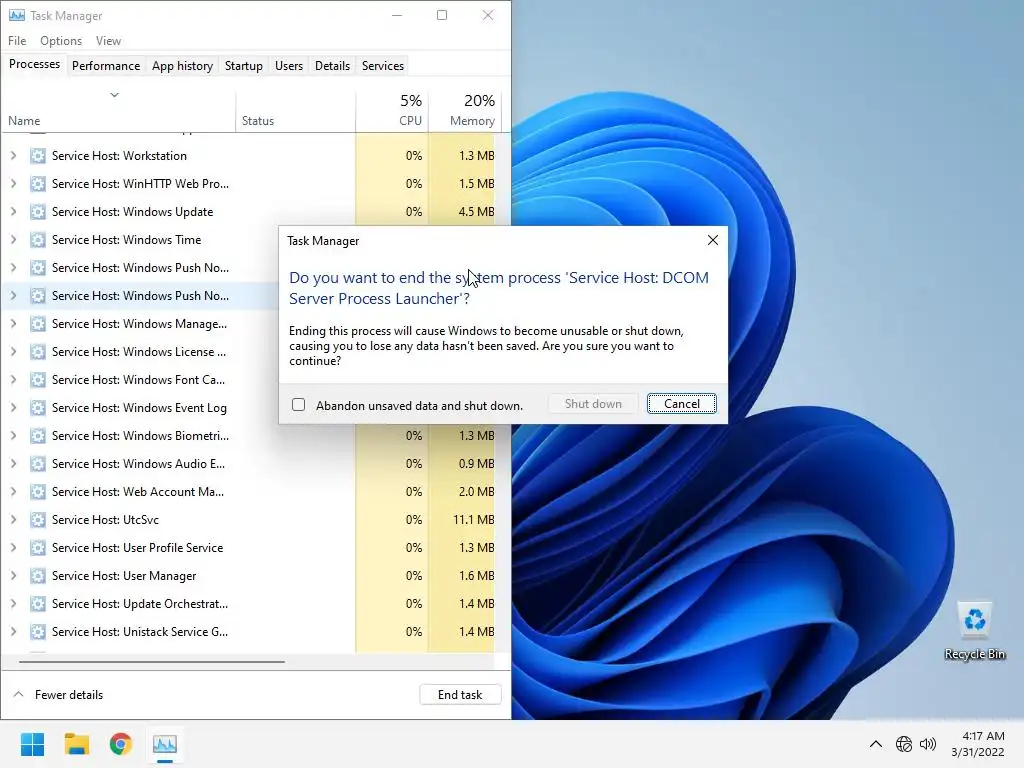Click gear icon of Windows Audio E... process
1024x768 pixels.
tap(38, 464)
